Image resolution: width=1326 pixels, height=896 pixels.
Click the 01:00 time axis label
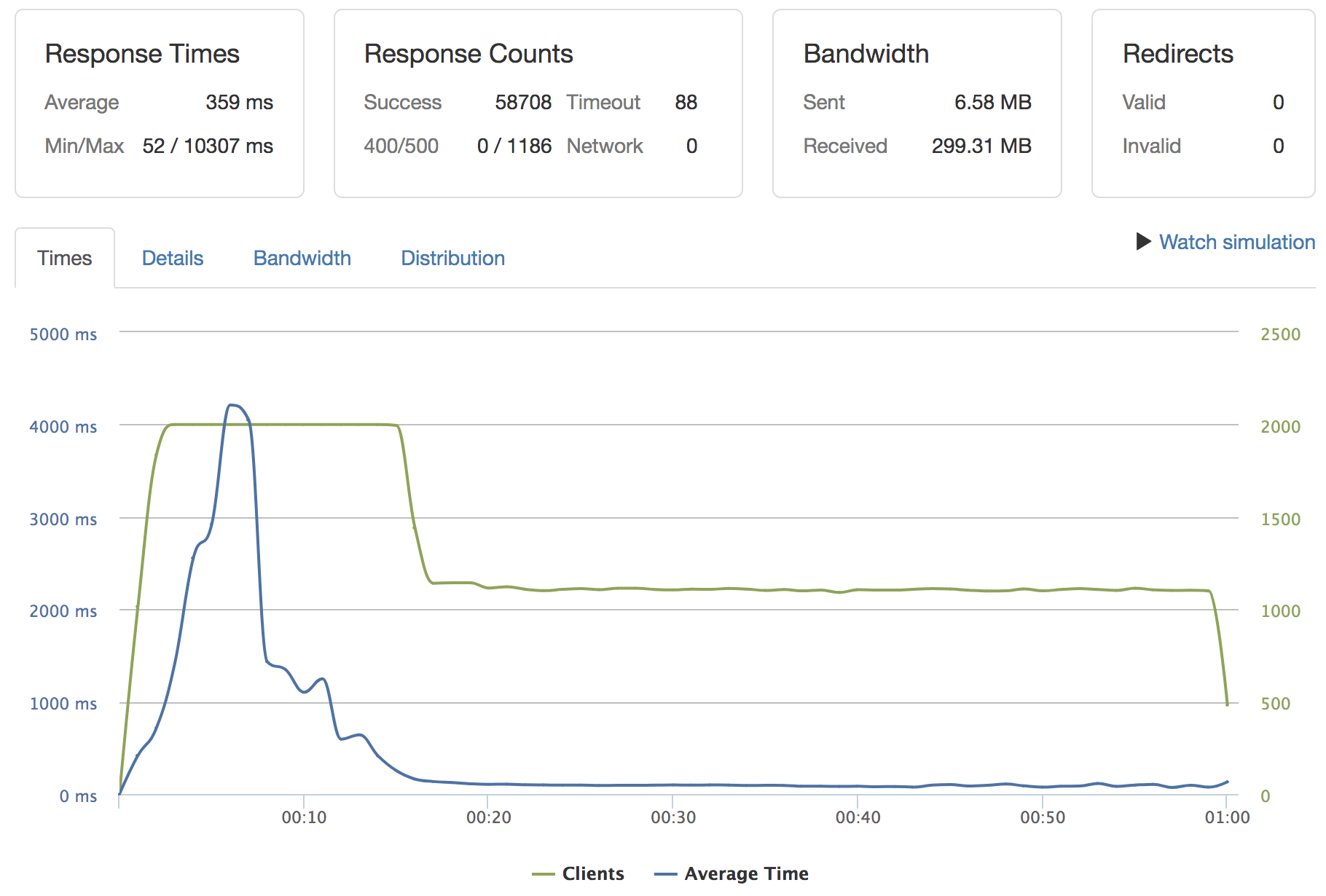pos(1227,817)
